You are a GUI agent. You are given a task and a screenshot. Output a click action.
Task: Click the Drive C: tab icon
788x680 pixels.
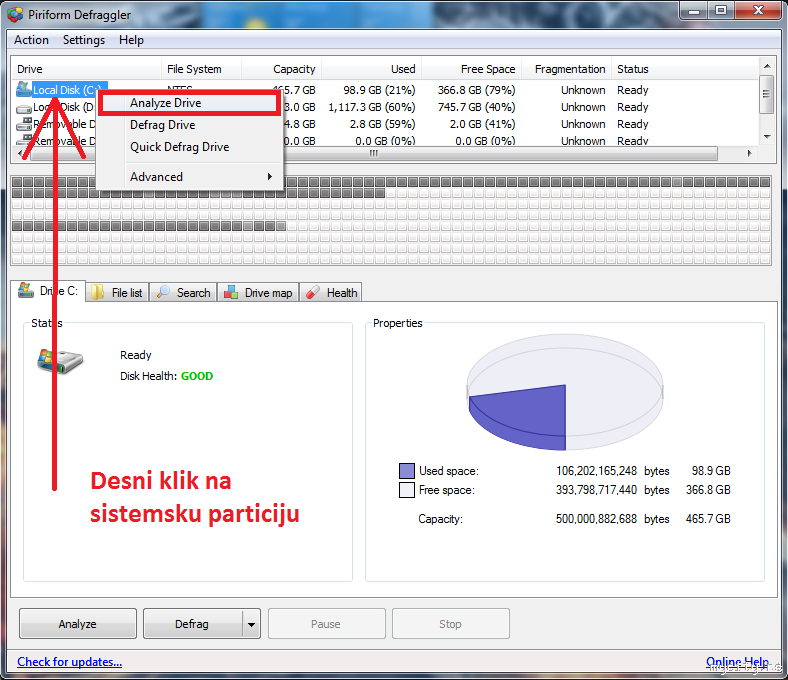[x=26, y=290]
